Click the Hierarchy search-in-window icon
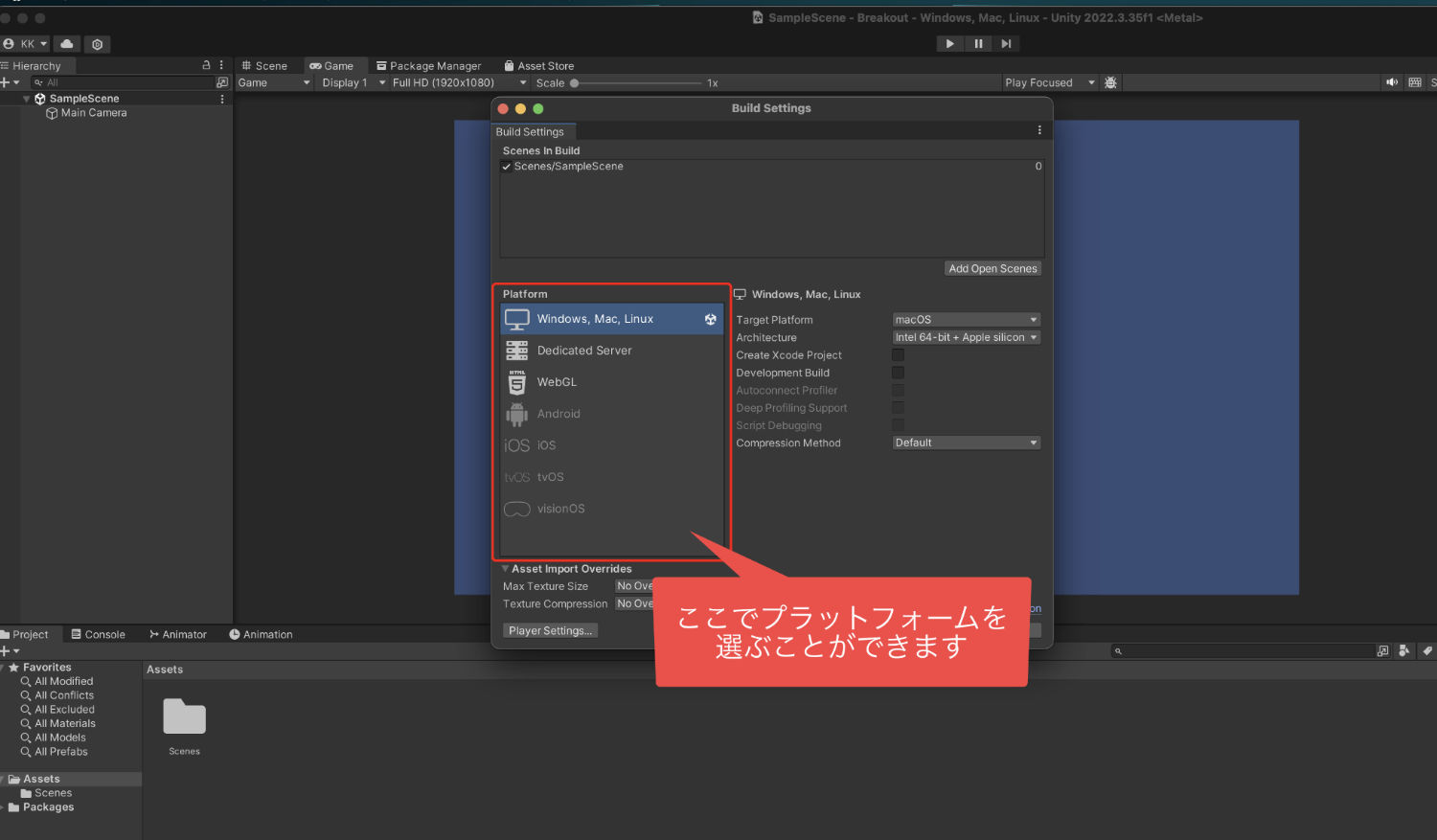 (222, 82)
